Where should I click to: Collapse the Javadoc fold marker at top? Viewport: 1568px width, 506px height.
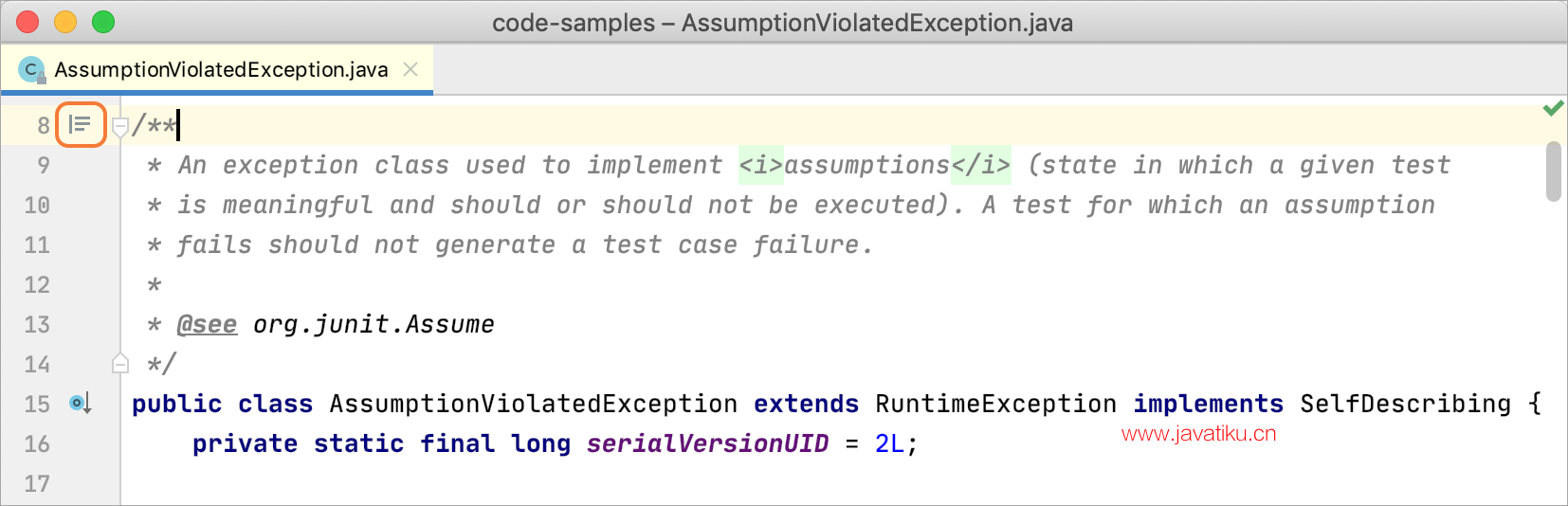120,126
